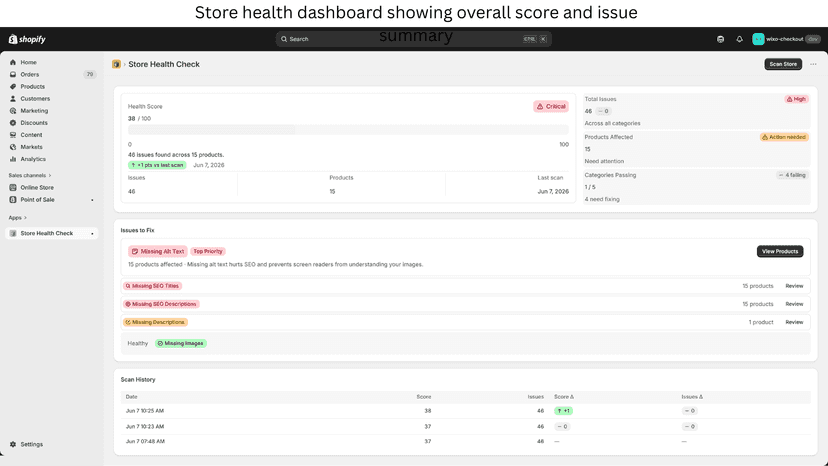The image size is (828, 466).
Task: Click the High severity badge
Action: click(796, 99)
